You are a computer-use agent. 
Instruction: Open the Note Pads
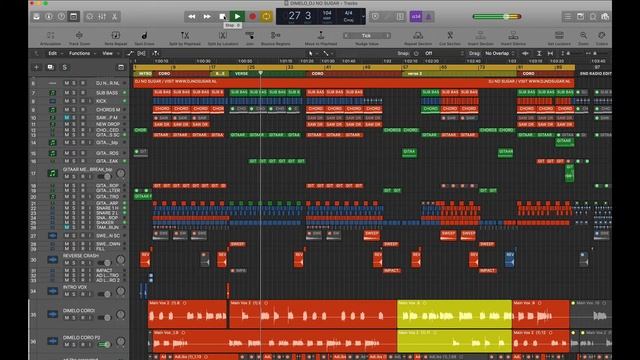coord(580,16)
